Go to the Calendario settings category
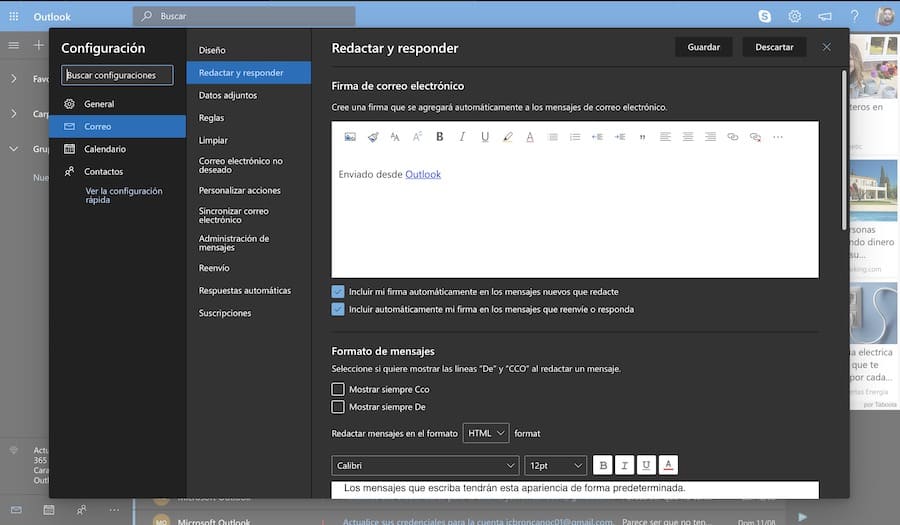The height and width of the screenshot is (525, 900). [105, 149]
